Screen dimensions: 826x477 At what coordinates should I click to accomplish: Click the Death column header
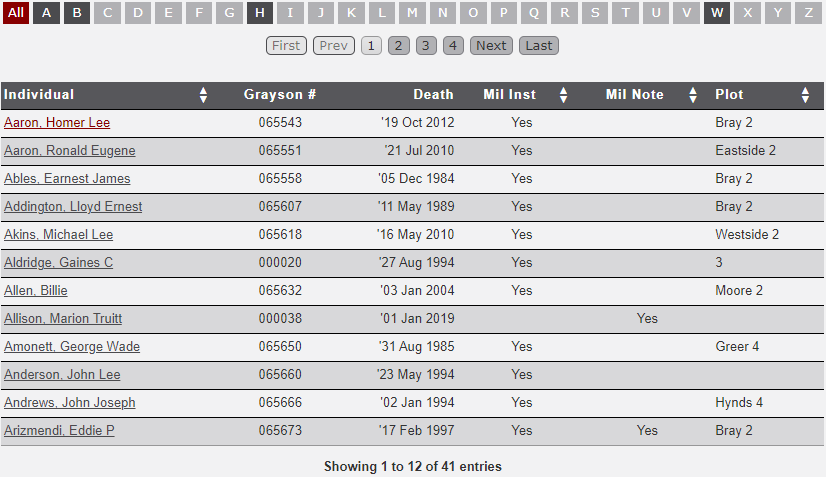pyautogui.click(x=433, y=95)
